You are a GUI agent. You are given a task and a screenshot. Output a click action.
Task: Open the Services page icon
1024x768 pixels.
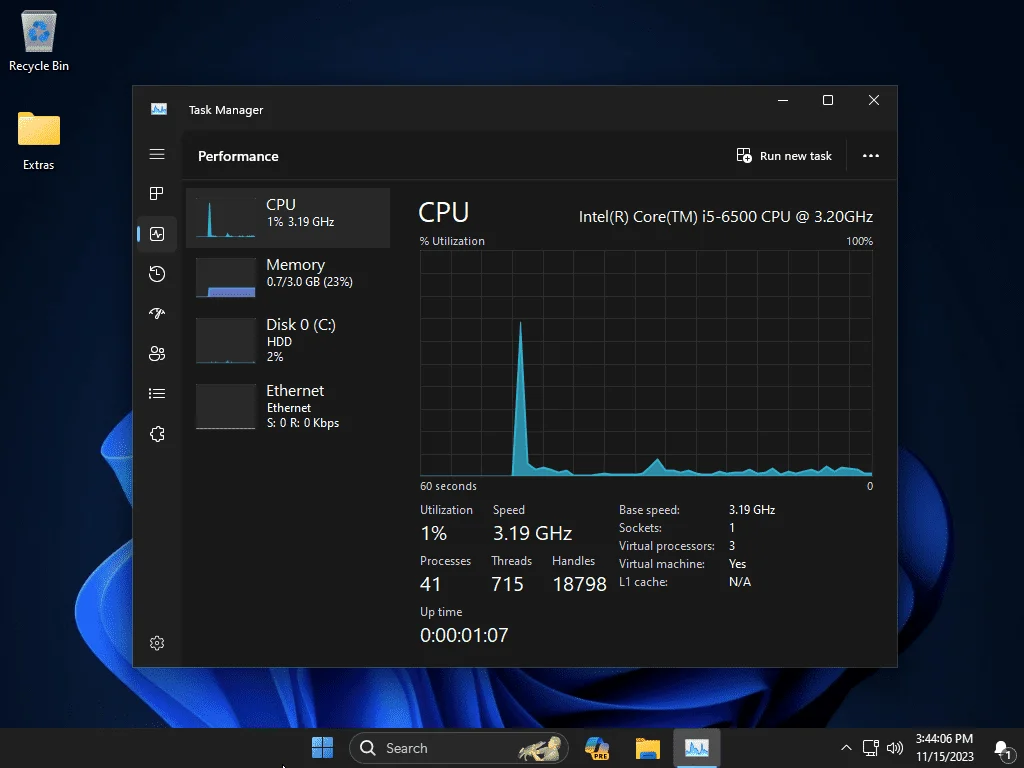point(157,434)
